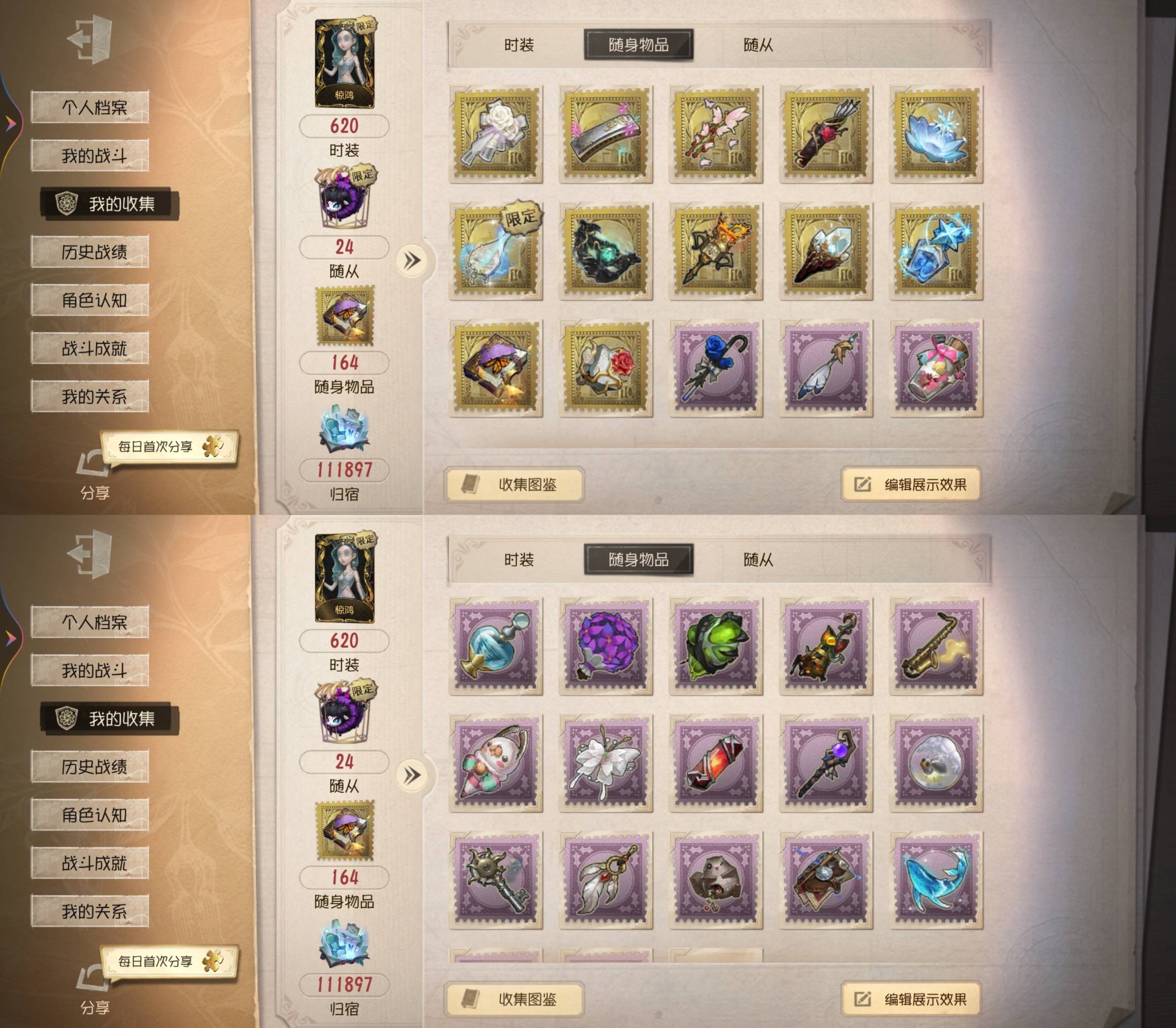Select the bunny doll accessory stamp
1176x1028 pixels.
coord(496,764)
